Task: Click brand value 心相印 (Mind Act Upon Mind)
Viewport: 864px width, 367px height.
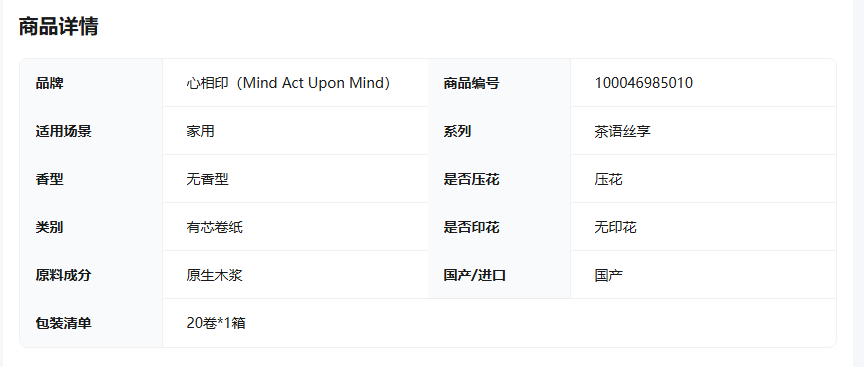Action: coord(288,83)
